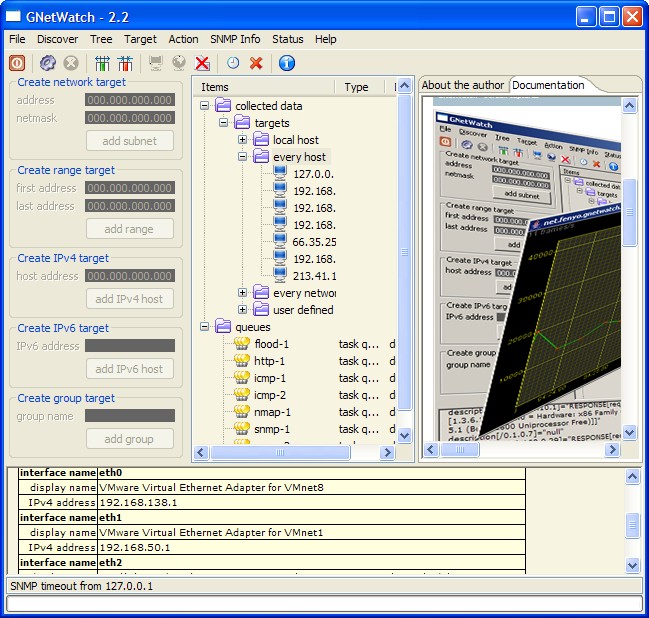Expand the user defined tree node
Viewport: 649px width, 618px height.
pos(243,310)
